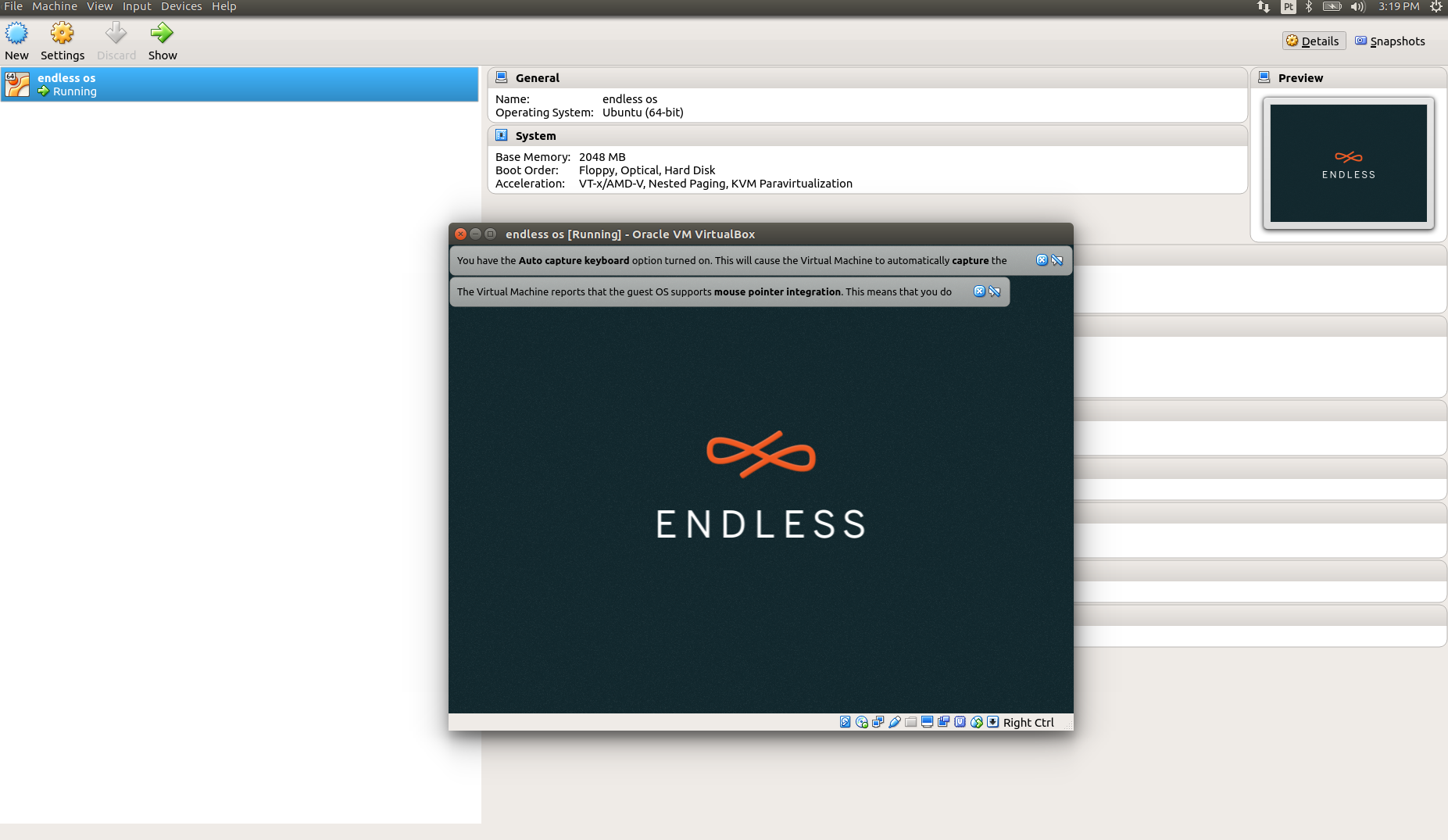Click the mouse integration status icon
This screenshot has width=1448, height=840.
tap(976, 722)
